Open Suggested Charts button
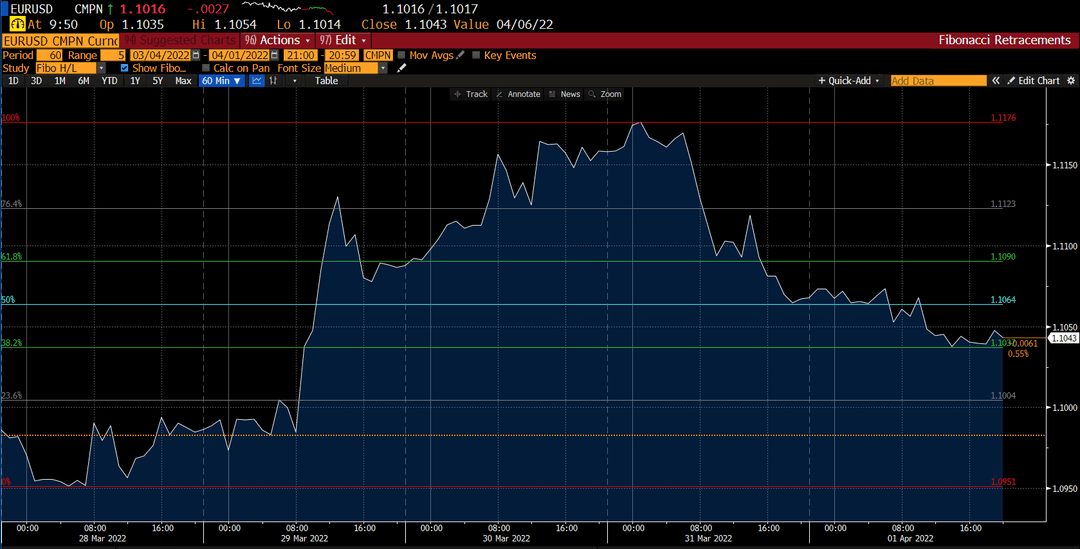Viewport: 1080px width, 549px height. tap(179, 40)
